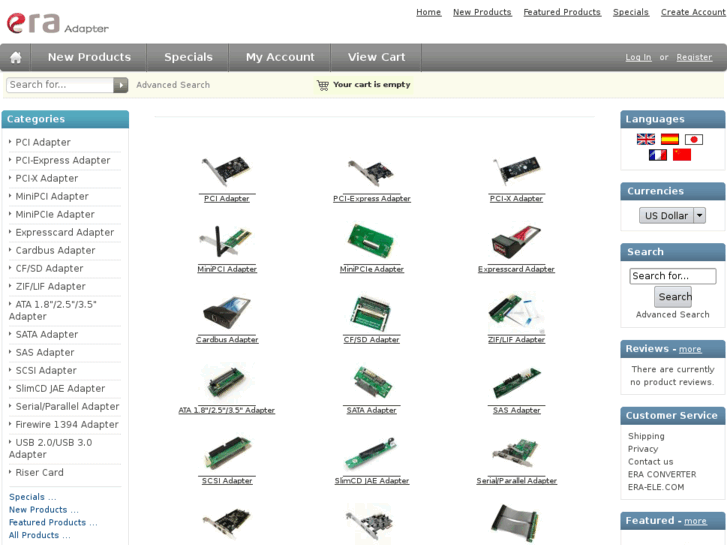Open the Serial/Parallel Adapter product image

click(516, 453)
